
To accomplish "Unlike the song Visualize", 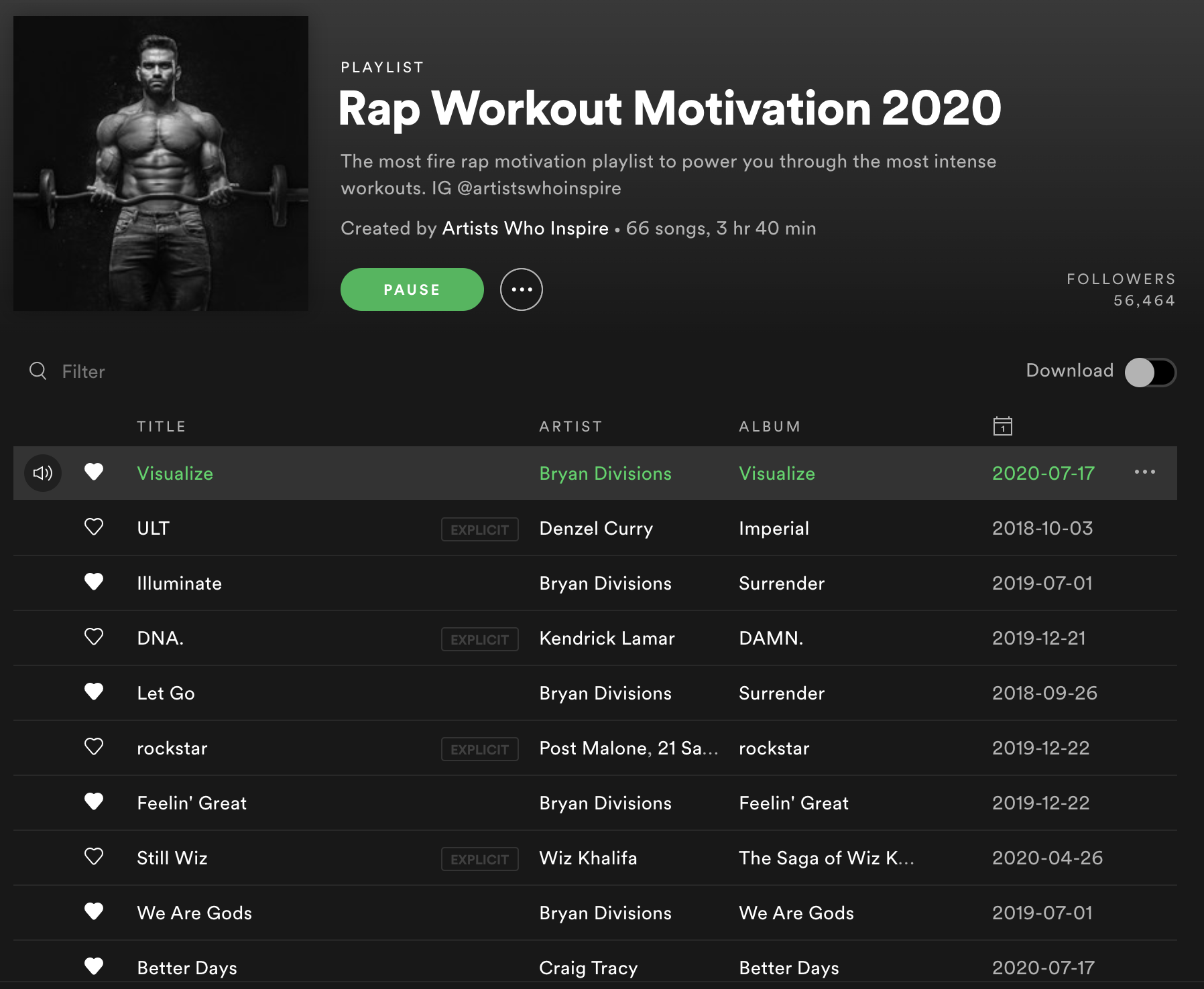I will tap(94, 472).
